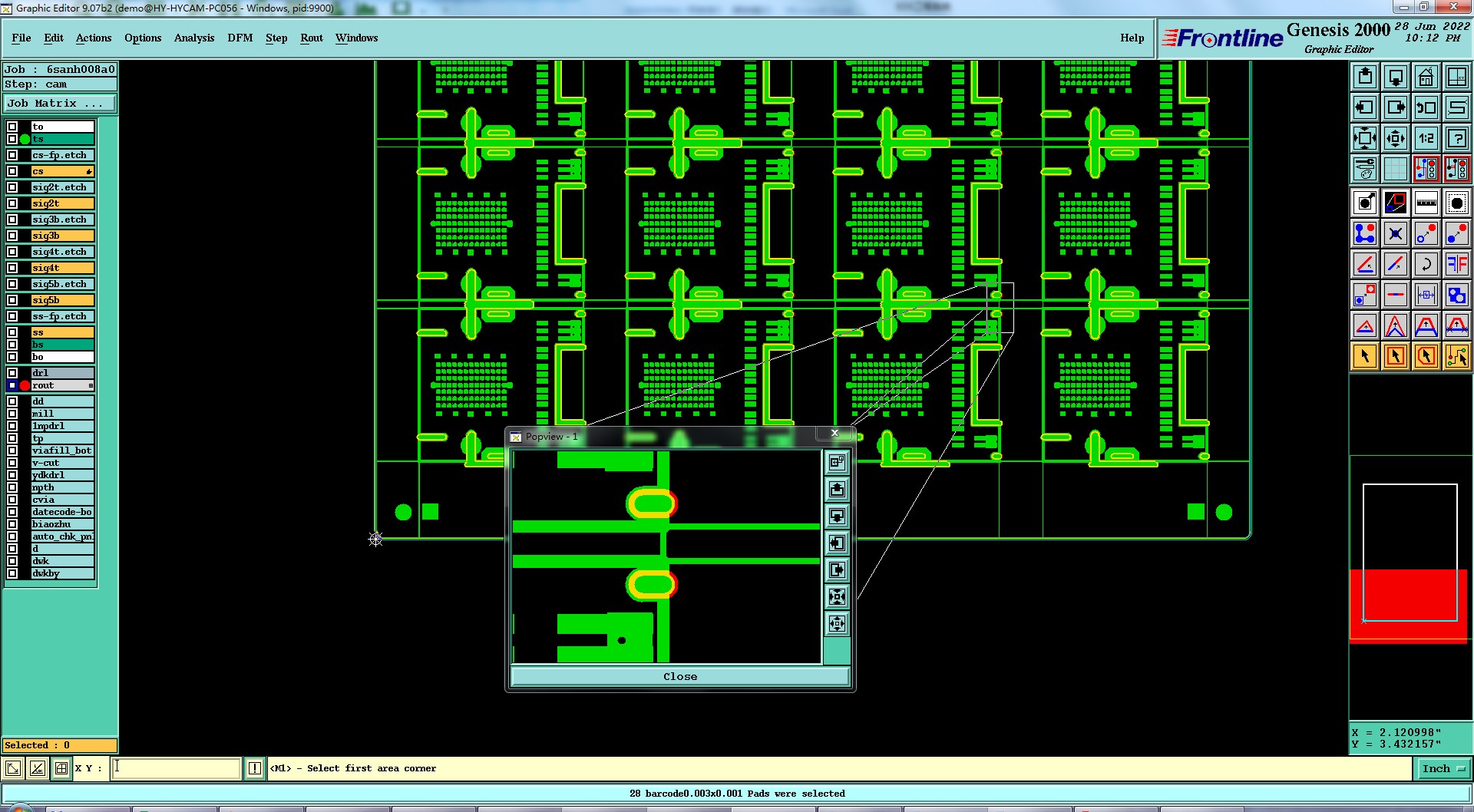Select the layer name biaozhu
The image size is (1474, 812).
63,524
